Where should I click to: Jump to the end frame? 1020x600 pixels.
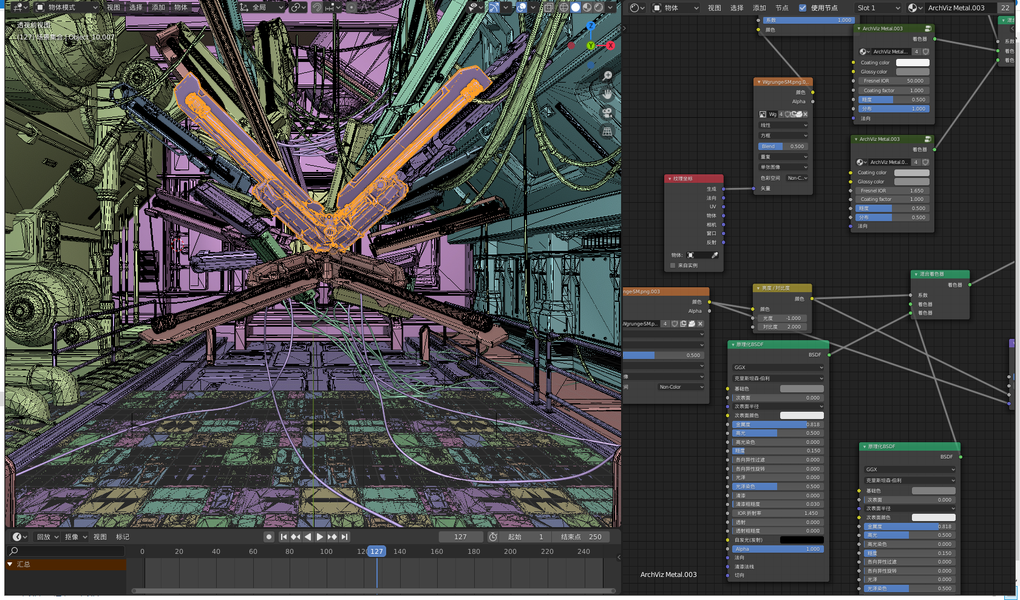(x=344, y=537)
